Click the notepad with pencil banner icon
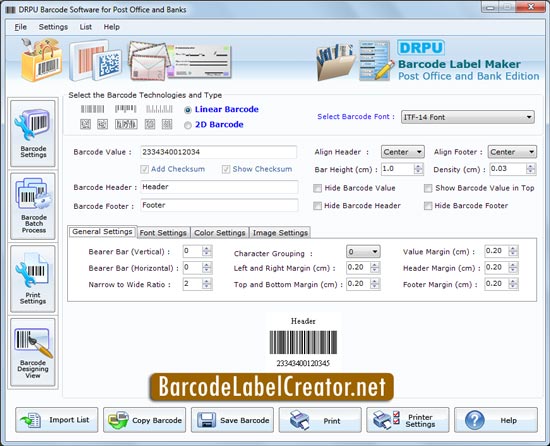The height and width of the screenshot is (446, 550). (377, 60)
